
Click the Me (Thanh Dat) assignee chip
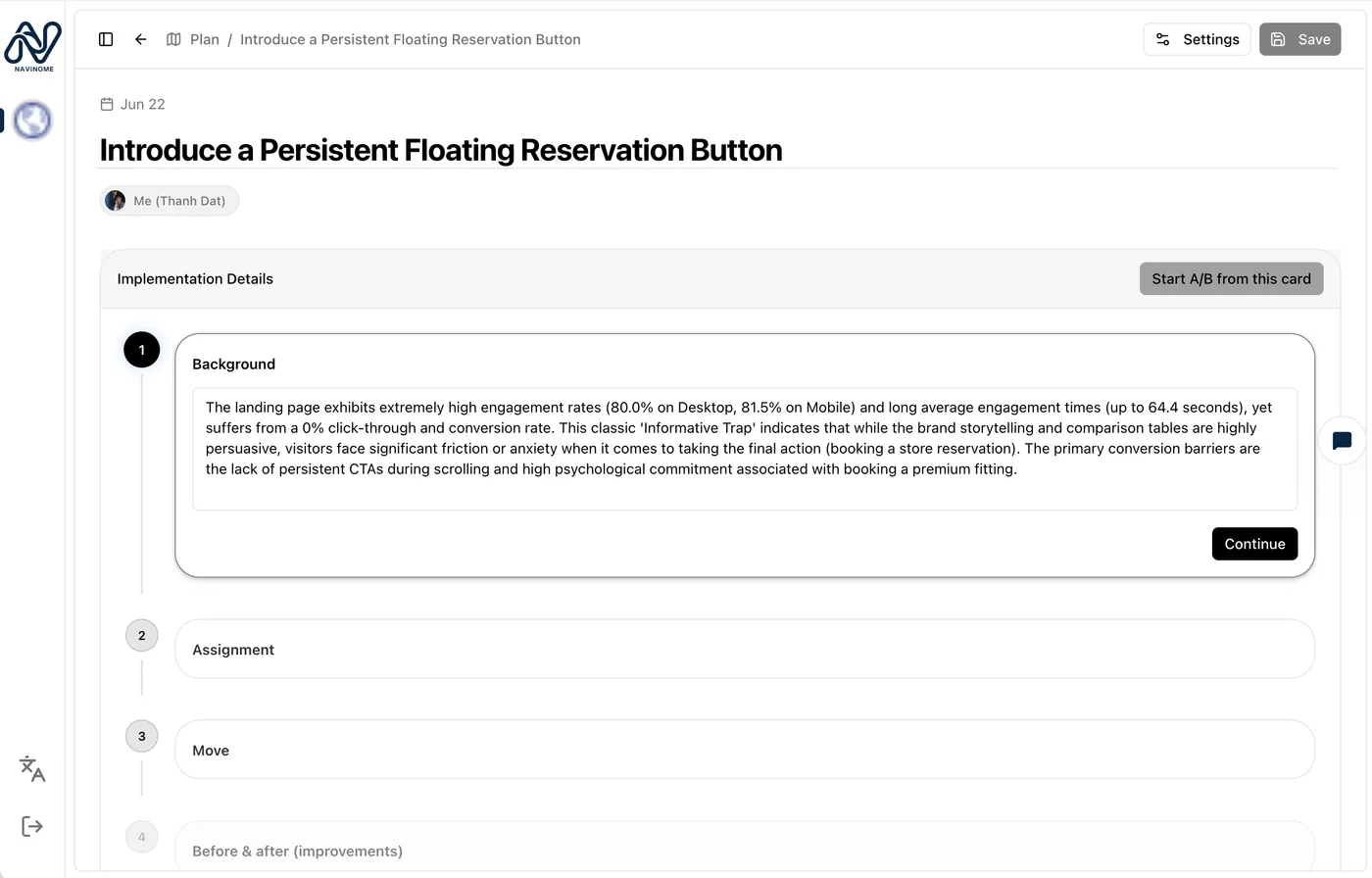point(170,201)
